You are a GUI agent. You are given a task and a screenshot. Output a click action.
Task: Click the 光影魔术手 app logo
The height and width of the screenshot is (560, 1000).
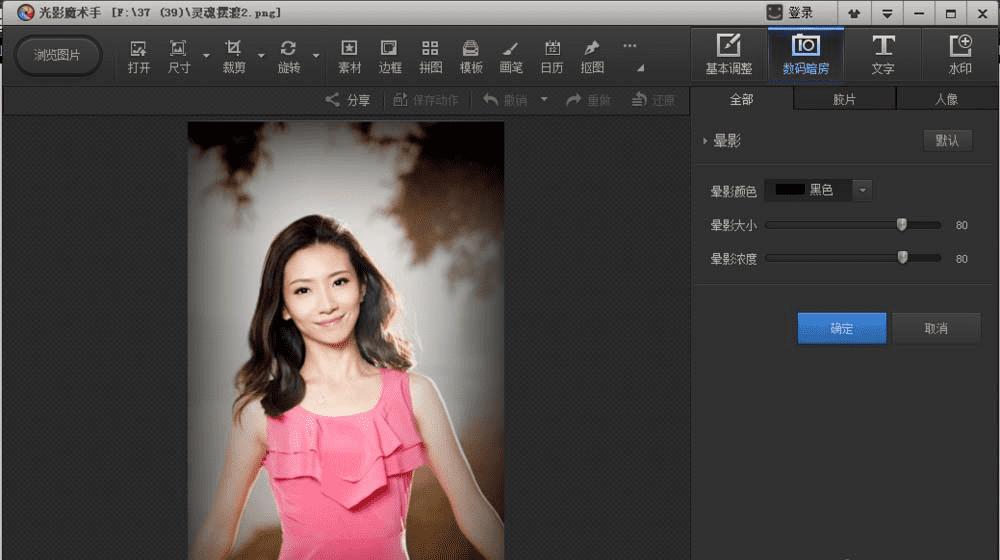[26, 12]
